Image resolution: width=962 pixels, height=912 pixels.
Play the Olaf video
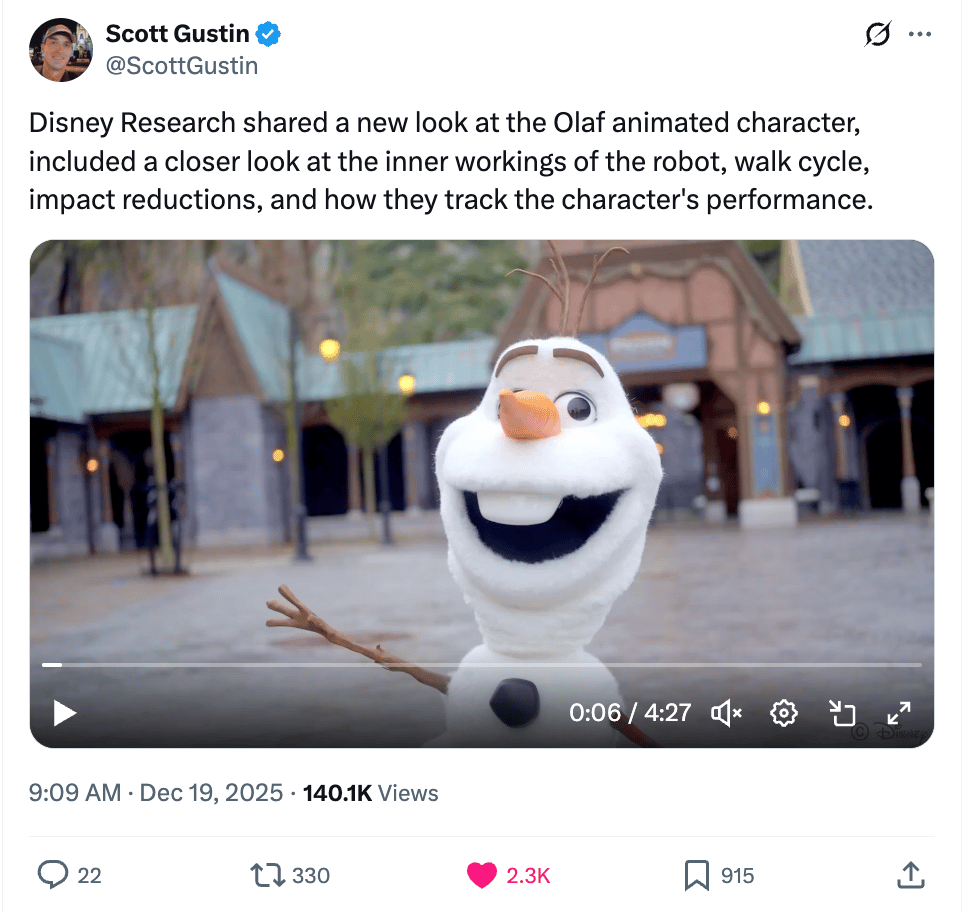tap(64, 713)
